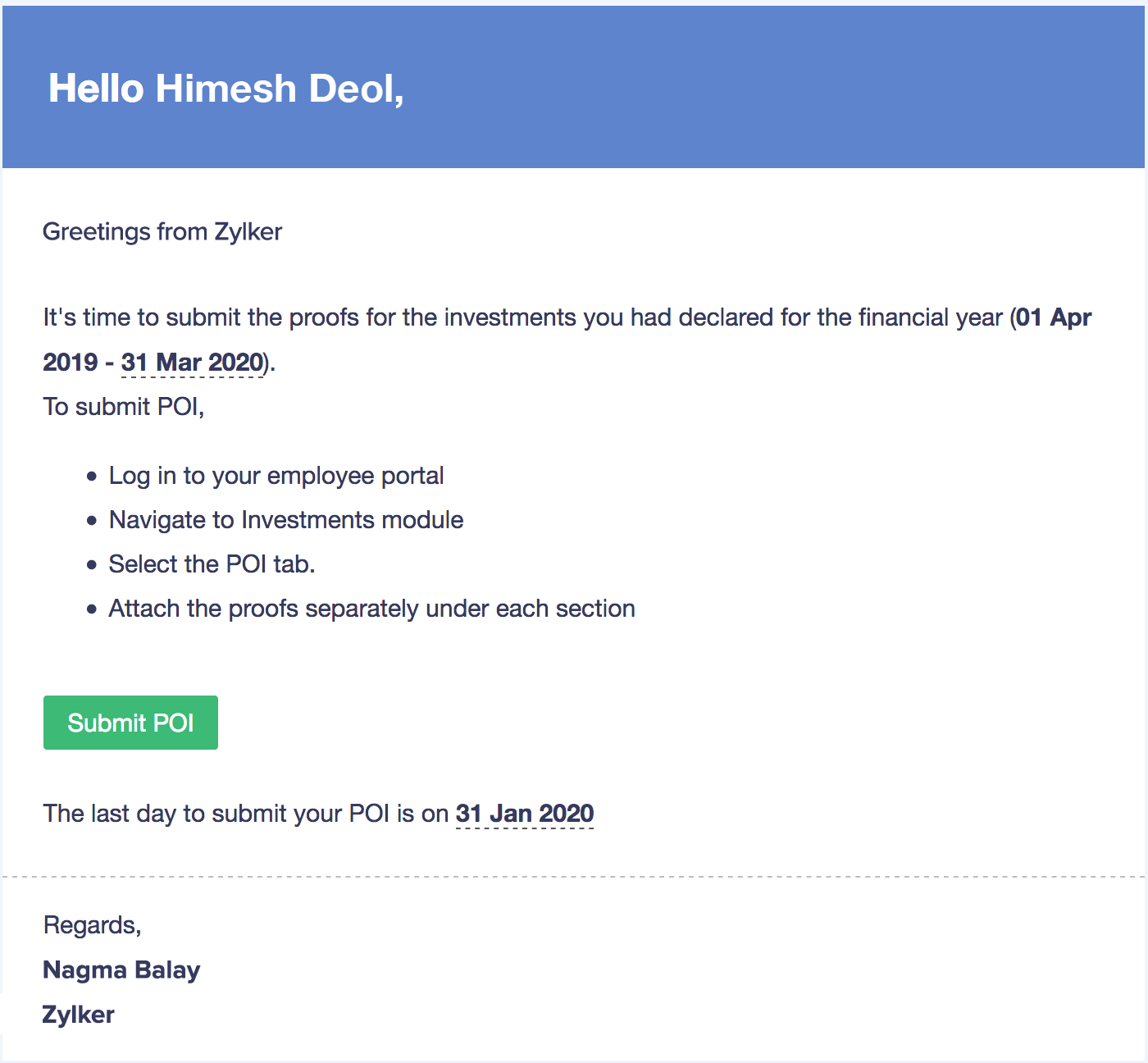Click the bold Zylker signature name
This screenshot has height=1063, width=1148.
pyautogui.click(x=79, y=1015)
